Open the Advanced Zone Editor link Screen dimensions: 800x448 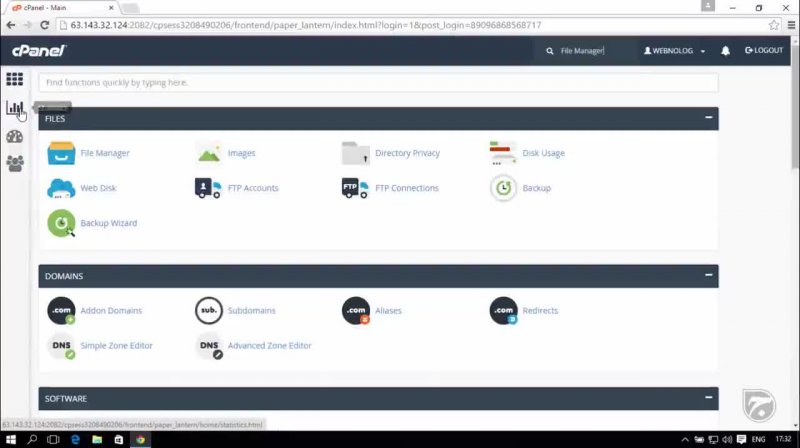[x=269, y=346]
